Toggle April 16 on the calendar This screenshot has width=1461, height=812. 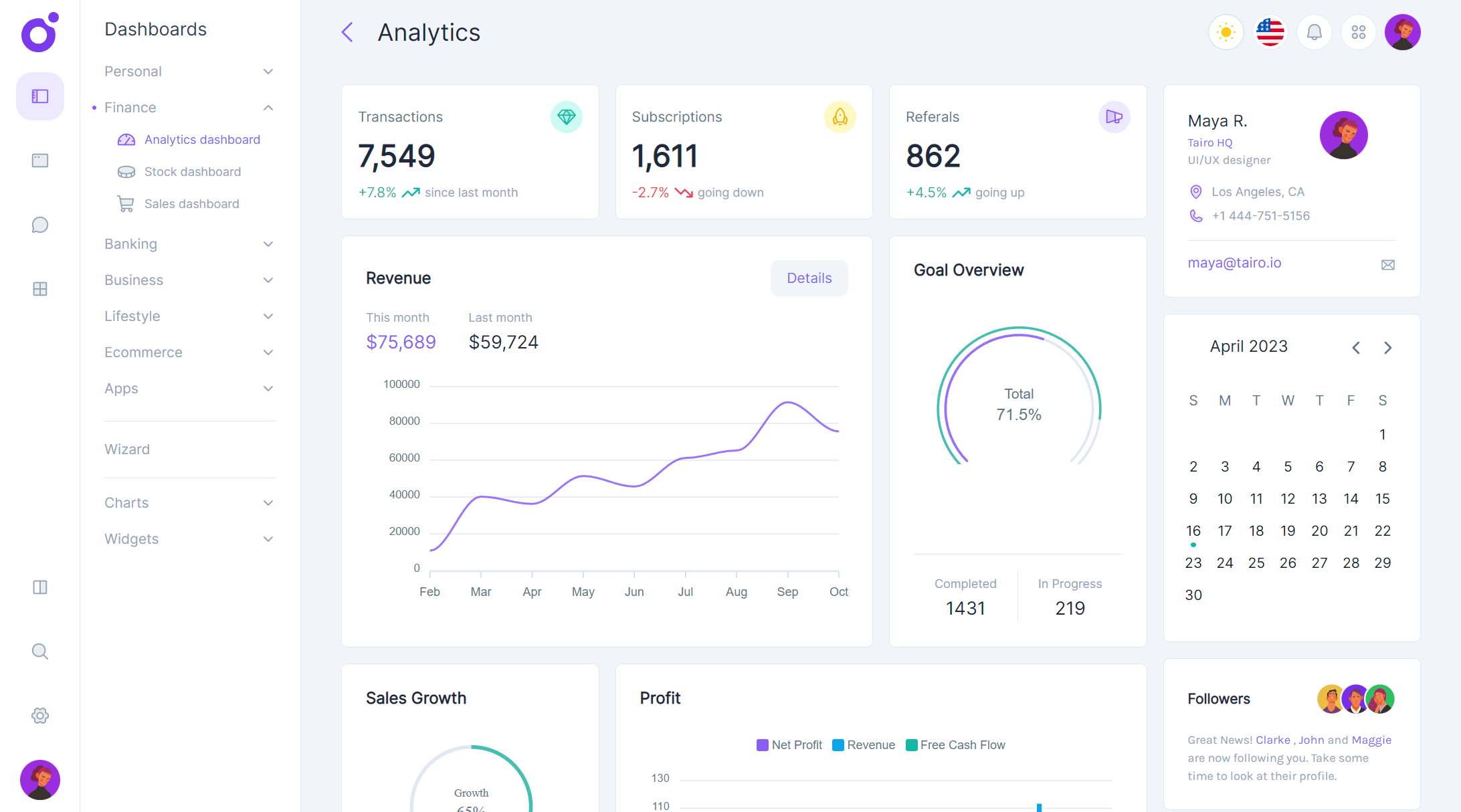[1193, 530]
